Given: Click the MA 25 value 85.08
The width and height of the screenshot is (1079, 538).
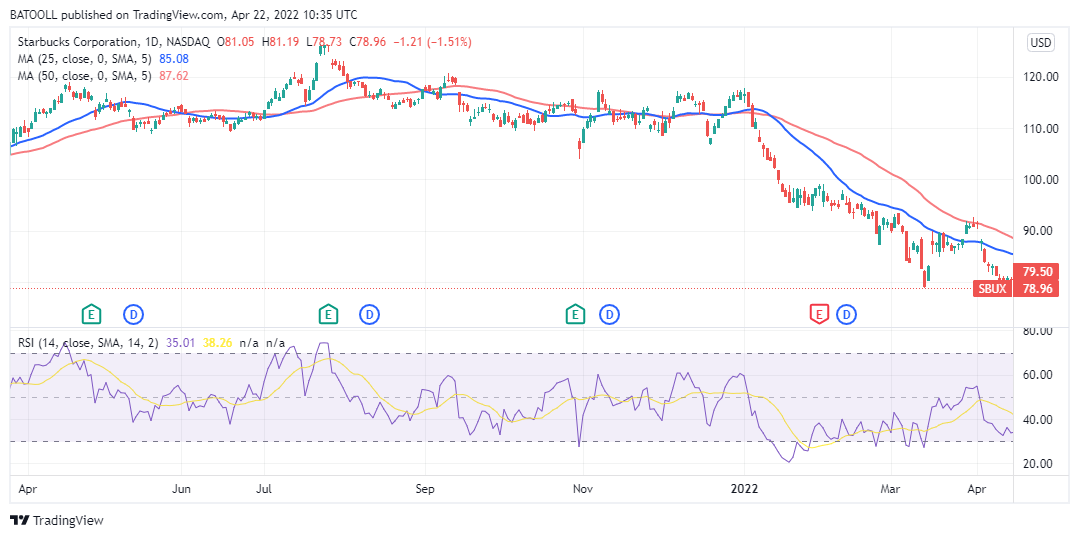Looking at the screenshot, I should tap(174, 58).
